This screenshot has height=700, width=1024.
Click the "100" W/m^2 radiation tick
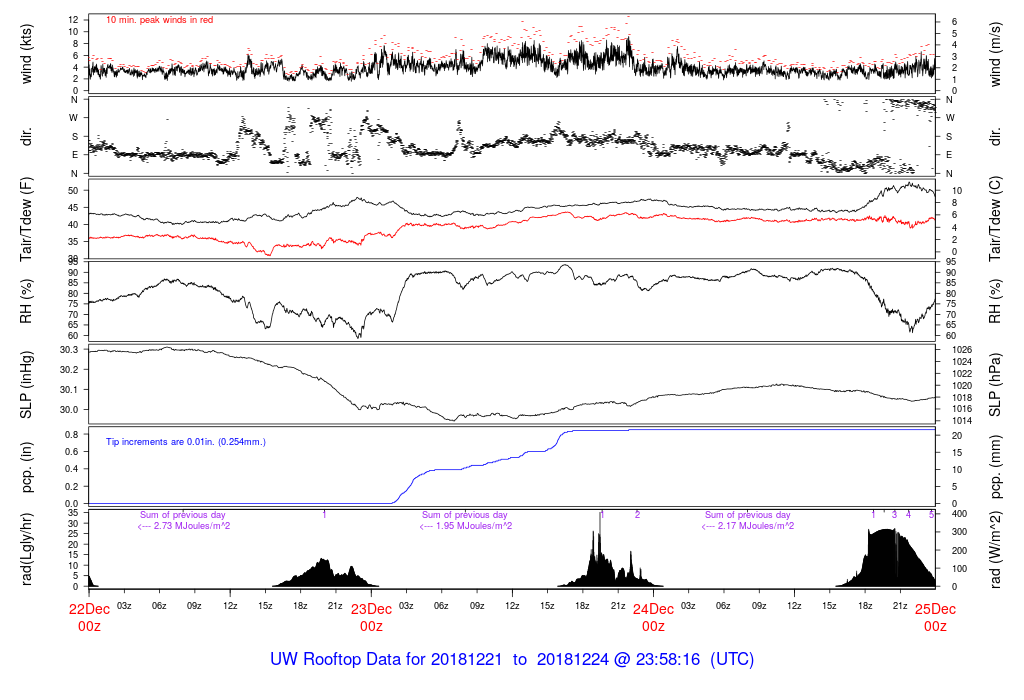[x=959, y=569]
